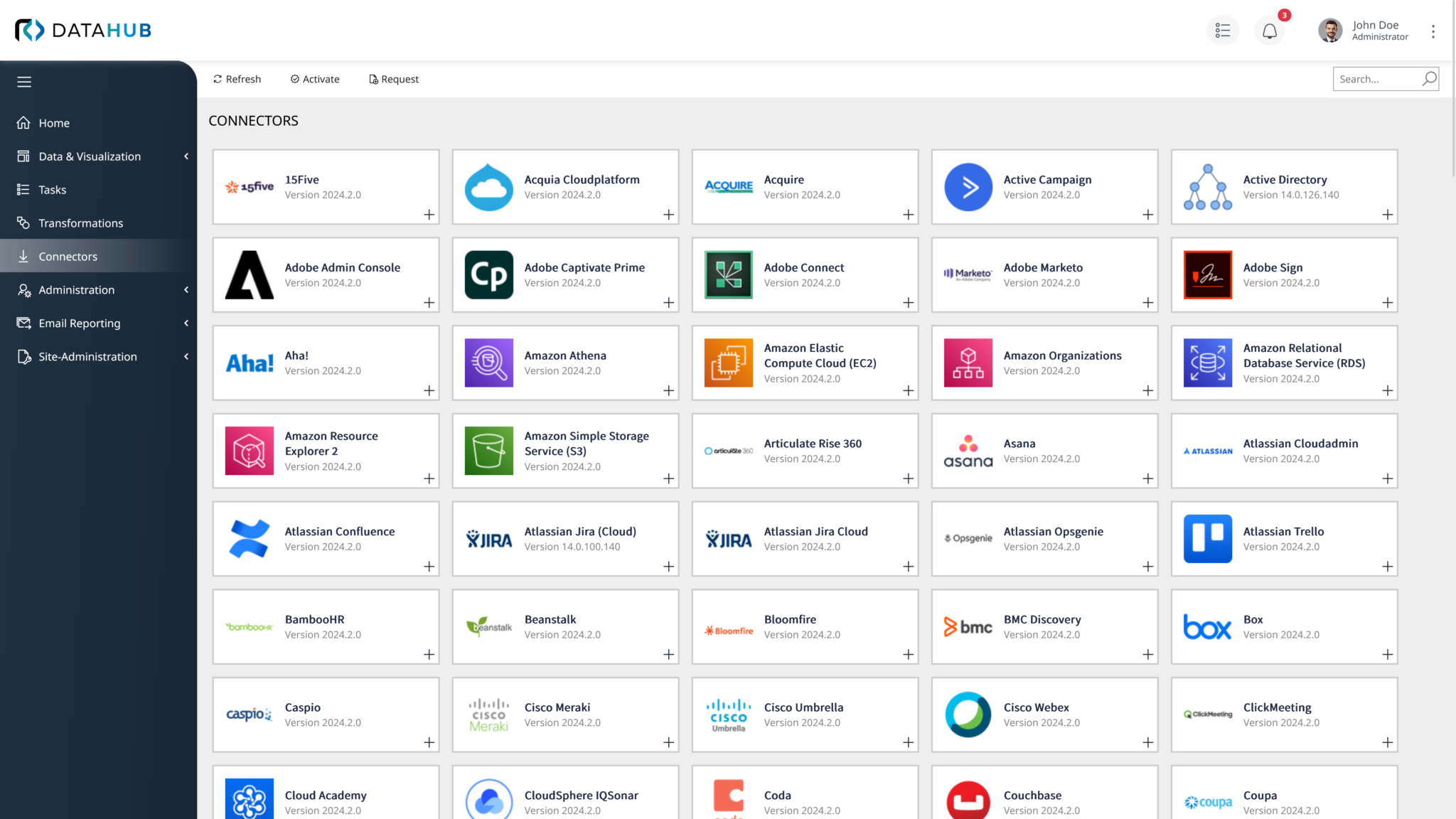Select Connectors in sidebar
This screenshot has height=819, width=1456.
(98, 257)
